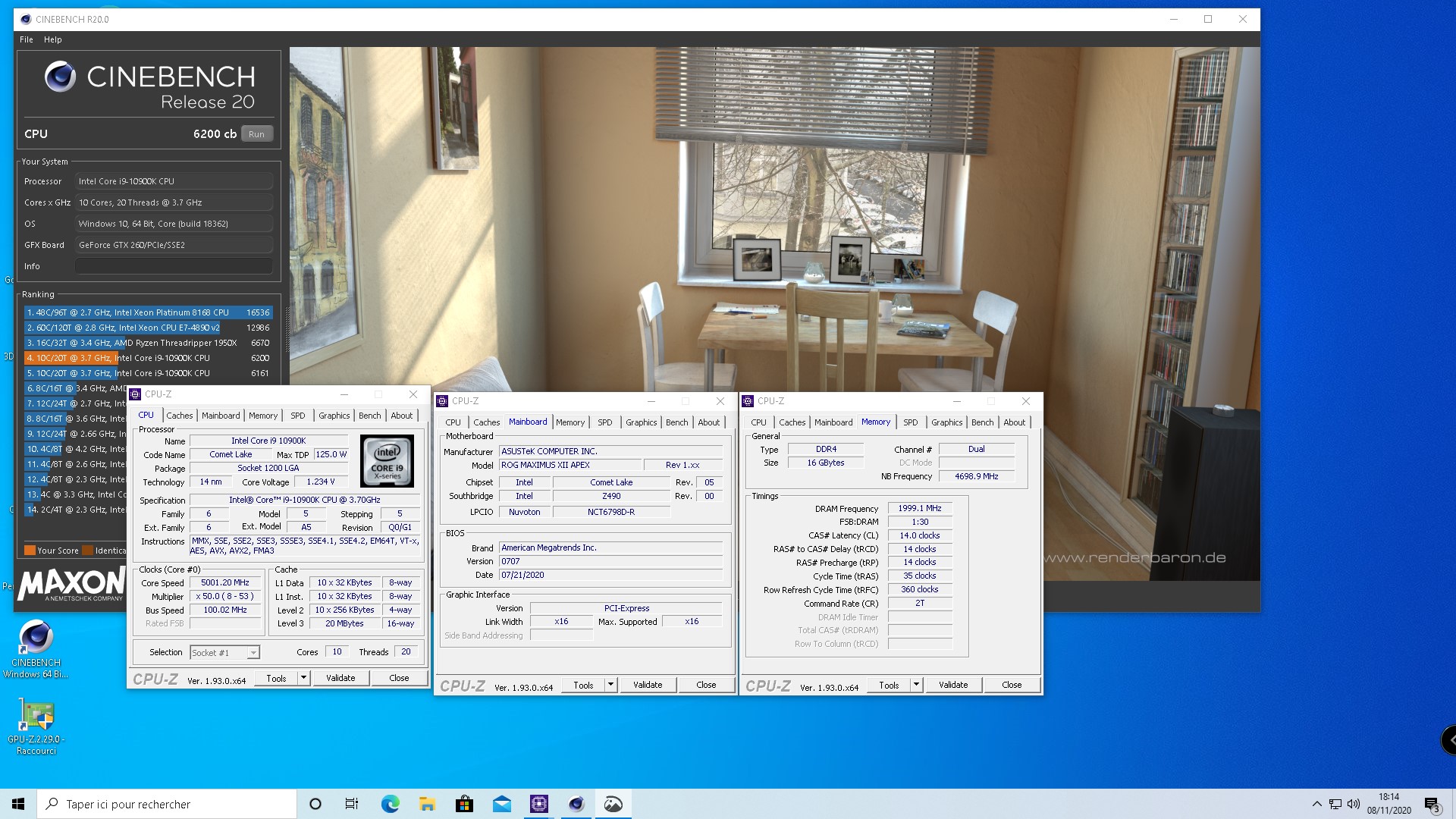Open SPD tab in right CPU-Z window
The width and height of the screenshot is (1456, 819).
911,422
